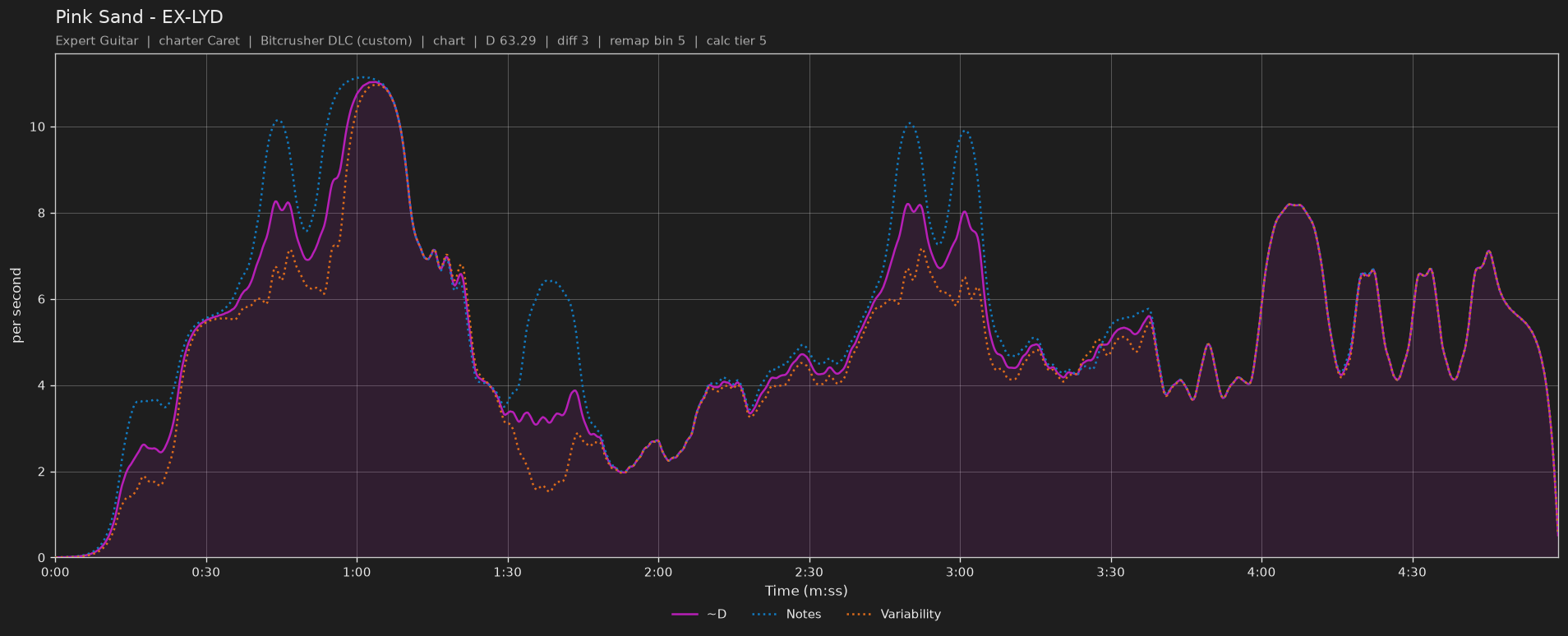Click the 'per second' y-axis label
Screen dimensions: 1568x636
click(16, 306)
